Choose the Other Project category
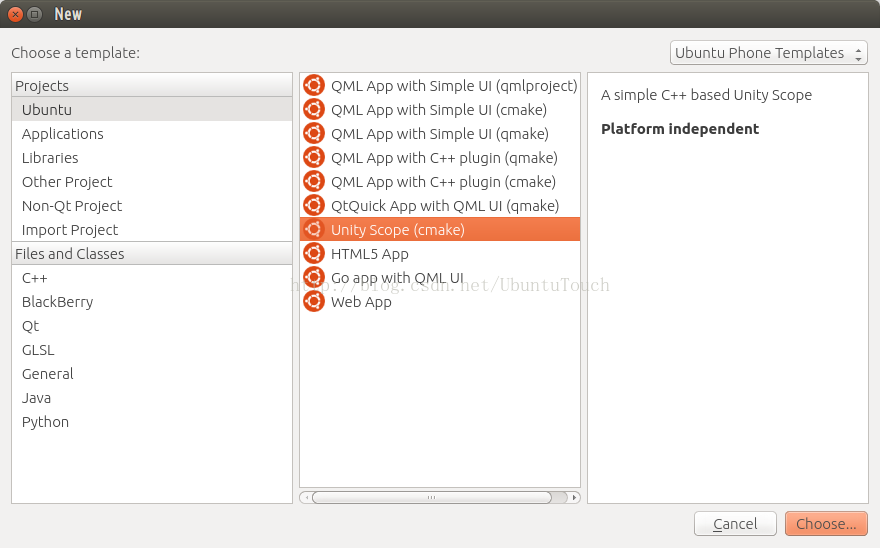This screenshot has height=548, width=880. [152, 181]
